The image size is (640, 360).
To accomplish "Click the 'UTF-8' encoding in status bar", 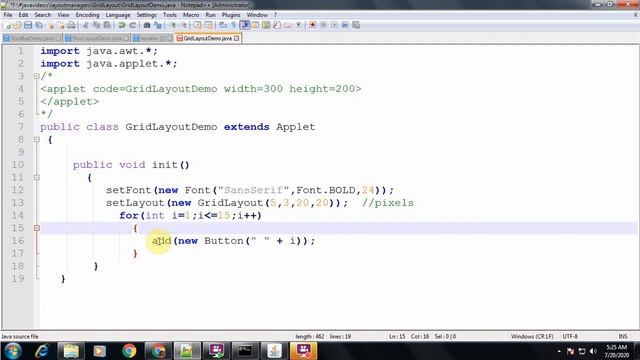I will [x=570, y=336].
